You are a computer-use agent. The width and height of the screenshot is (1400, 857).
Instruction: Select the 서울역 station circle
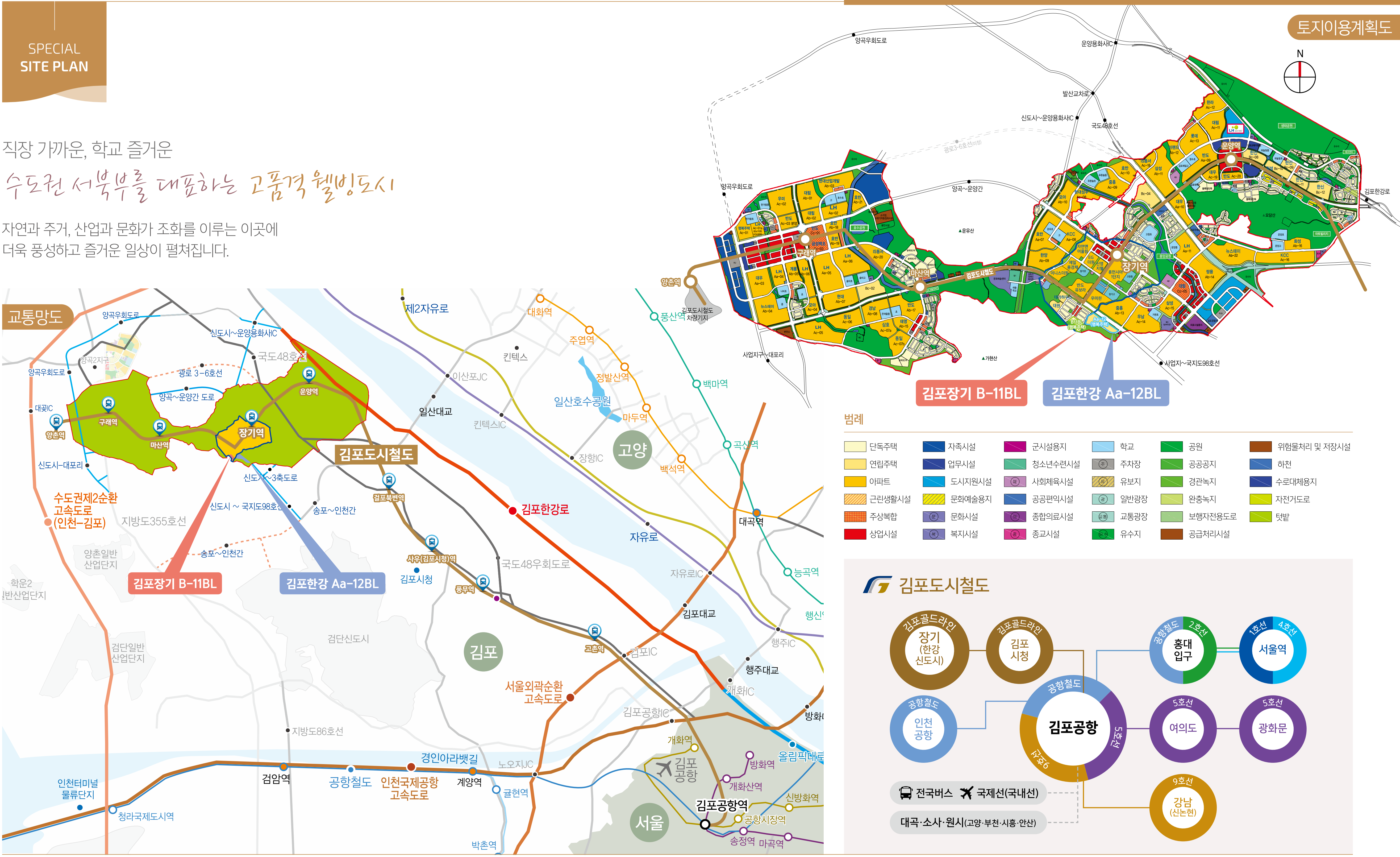pyautogui.click(x=1273, y=650)
